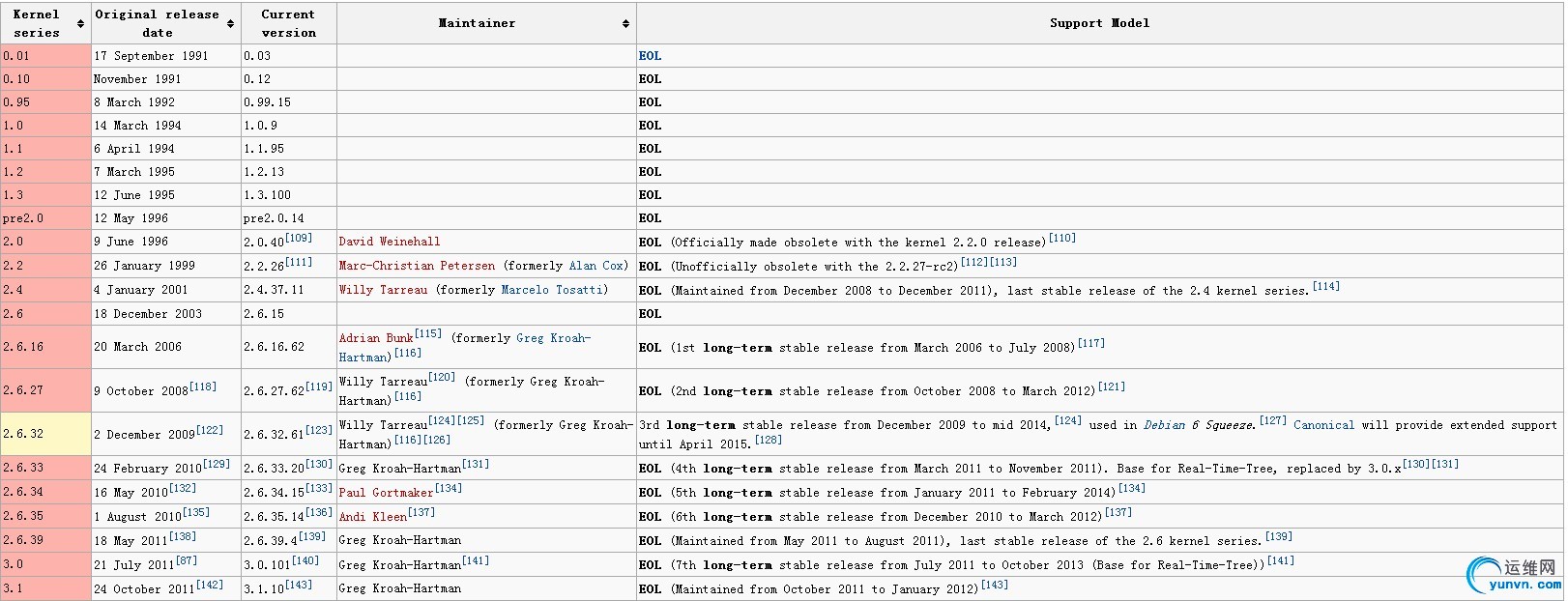Select the '18 December 2003' date cell
The height and width of the screenshot is (601, 1568).
pos(166,314)
